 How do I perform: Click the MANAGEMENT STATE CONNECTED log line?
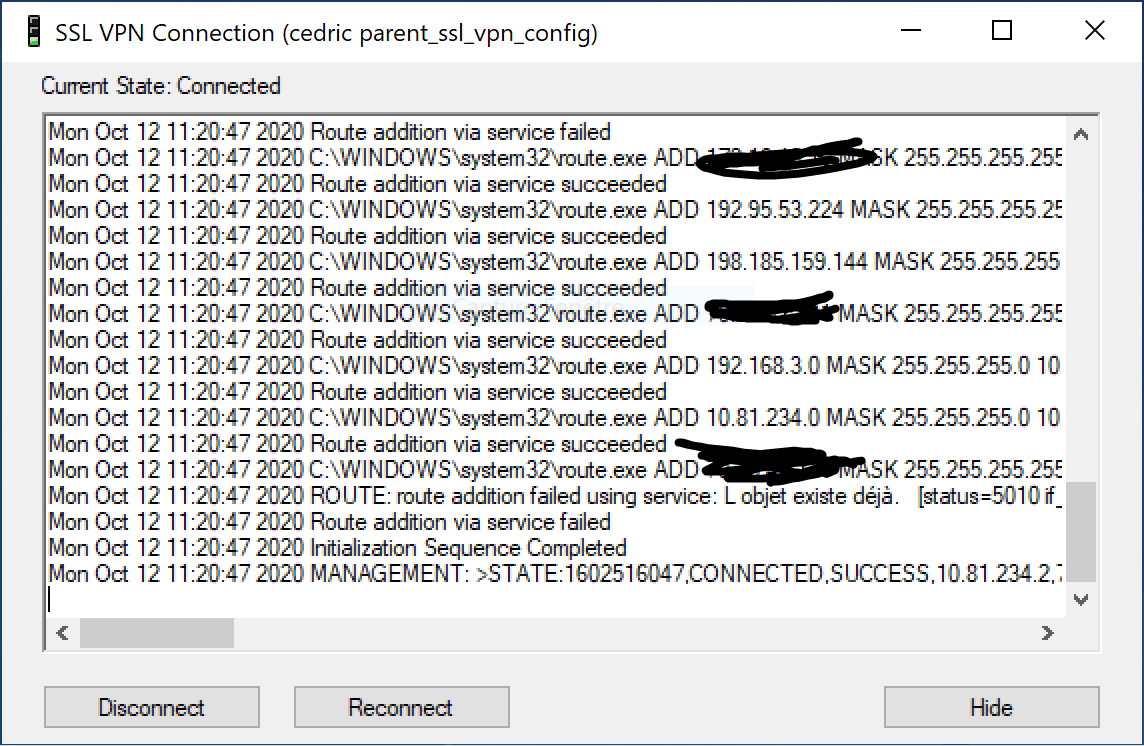[554, 574]
